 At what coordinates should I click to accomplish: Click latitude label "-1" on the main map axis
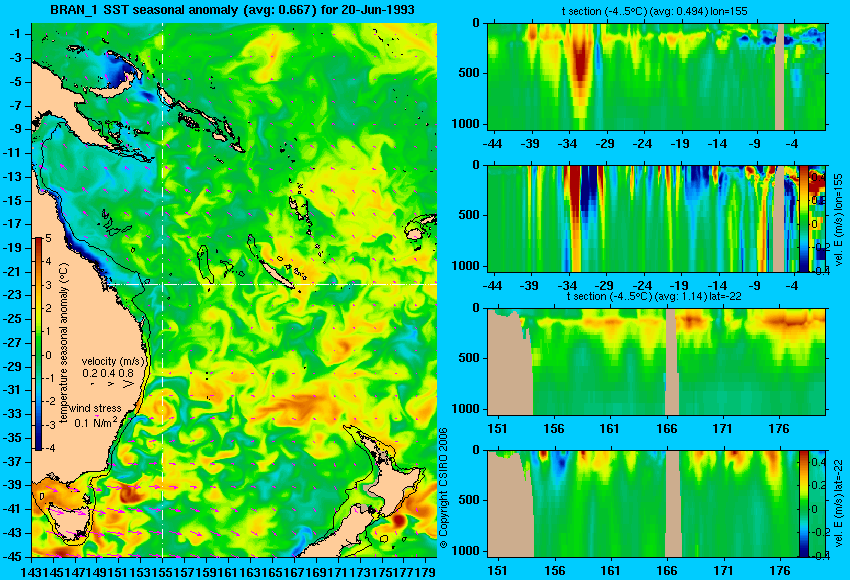tap(15, 34)
